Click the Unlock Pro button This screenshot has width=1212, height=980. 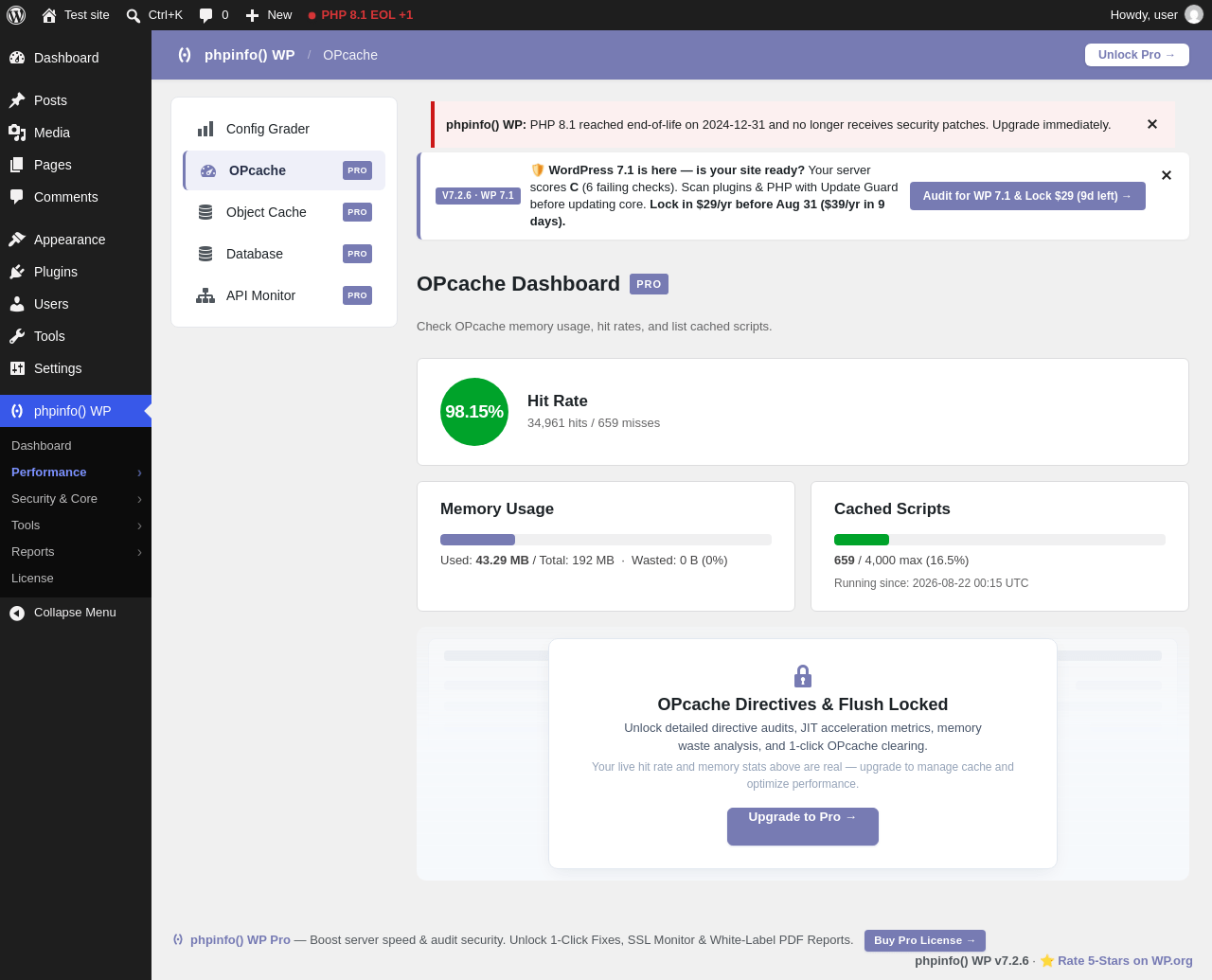tap(1137, 55)
